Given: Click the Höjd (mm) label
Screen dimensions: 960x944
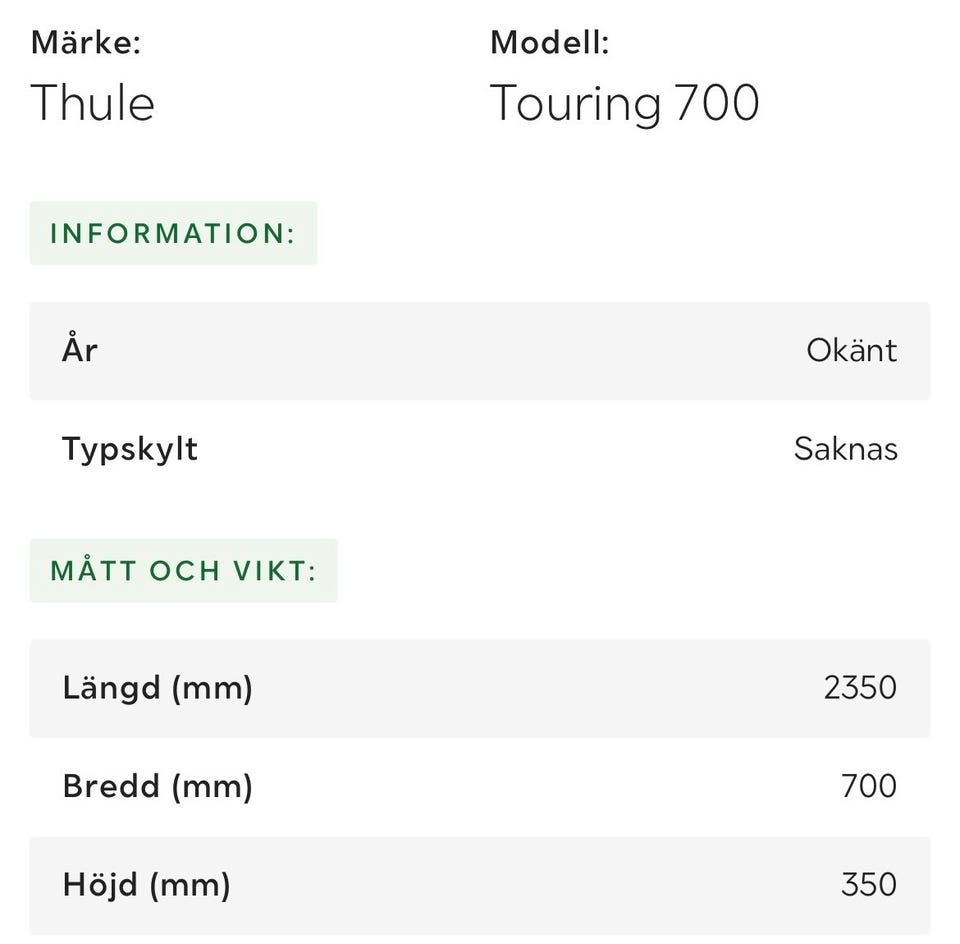Looking at the screenshot, I should pos(146,885).
